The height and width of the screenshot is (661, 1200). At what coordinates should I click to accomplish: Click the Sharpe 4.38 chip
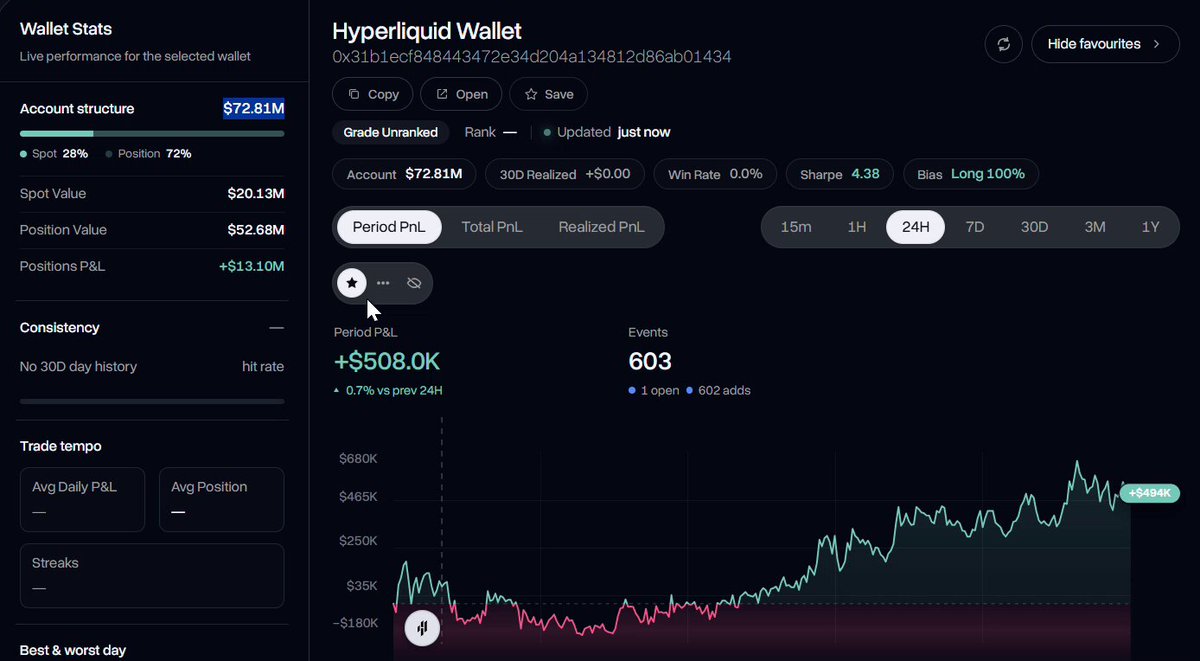(x=840, y=174)
